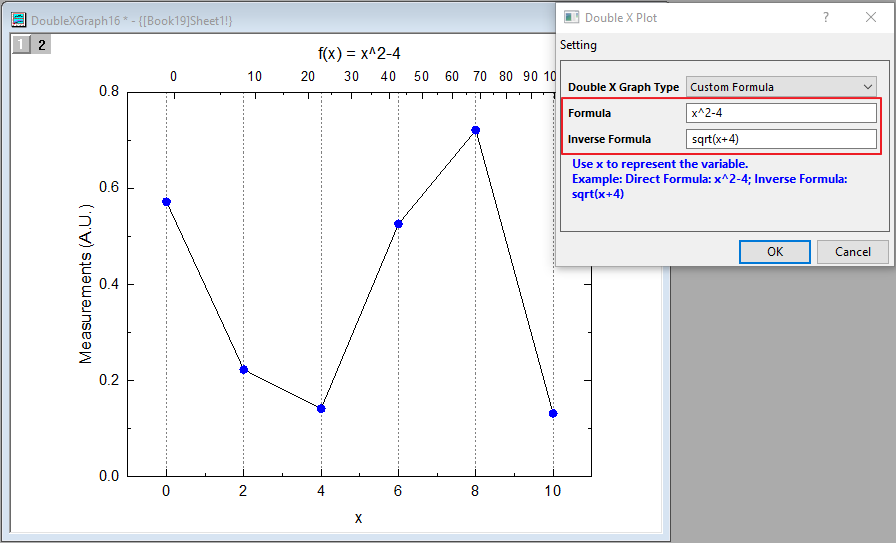
Task: Click the Y axis tick label 0.4
Action: 109,284
